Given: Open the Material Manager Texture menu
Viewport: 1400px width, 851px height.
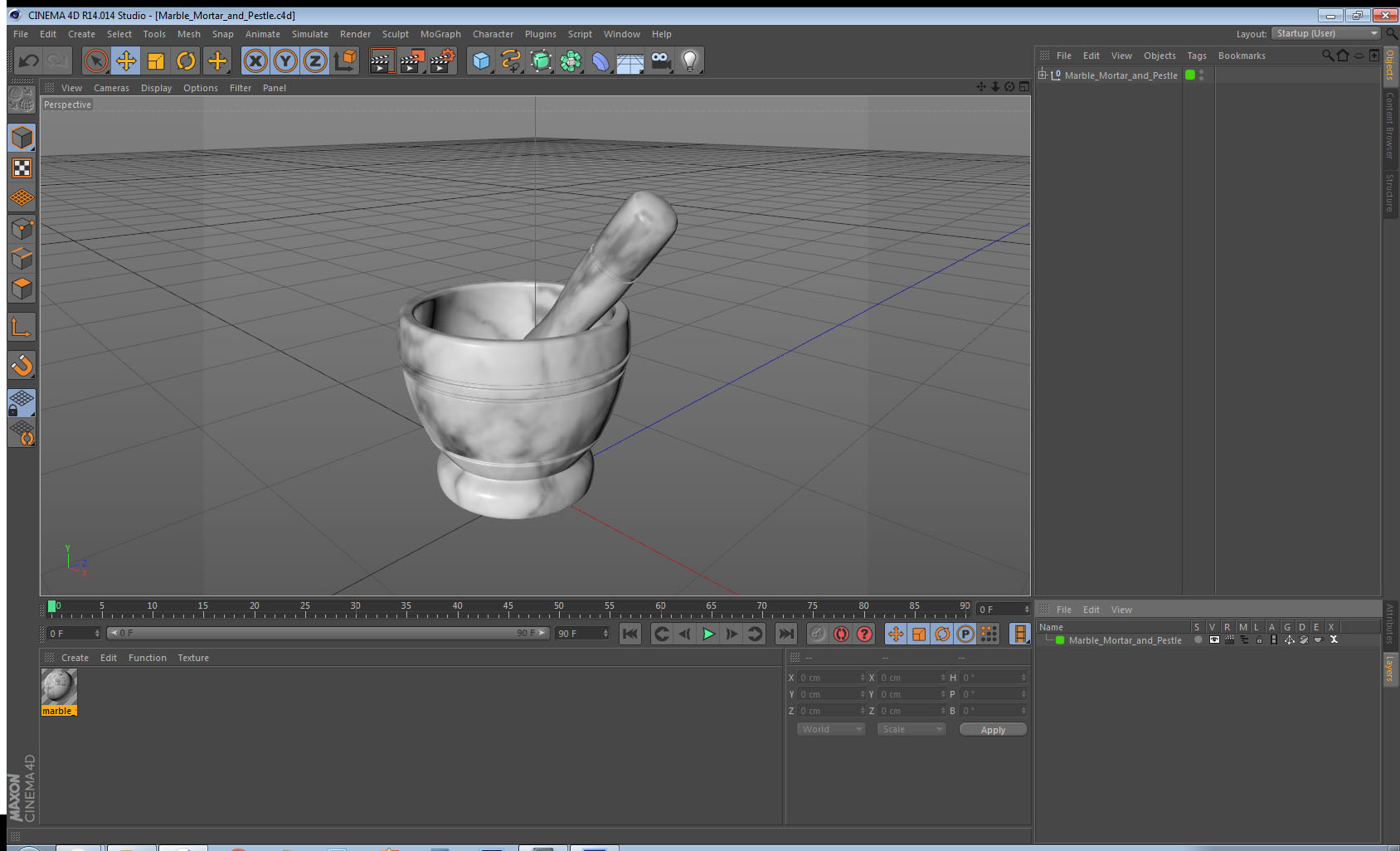Looking at the screenshot, I should (193, 658).
